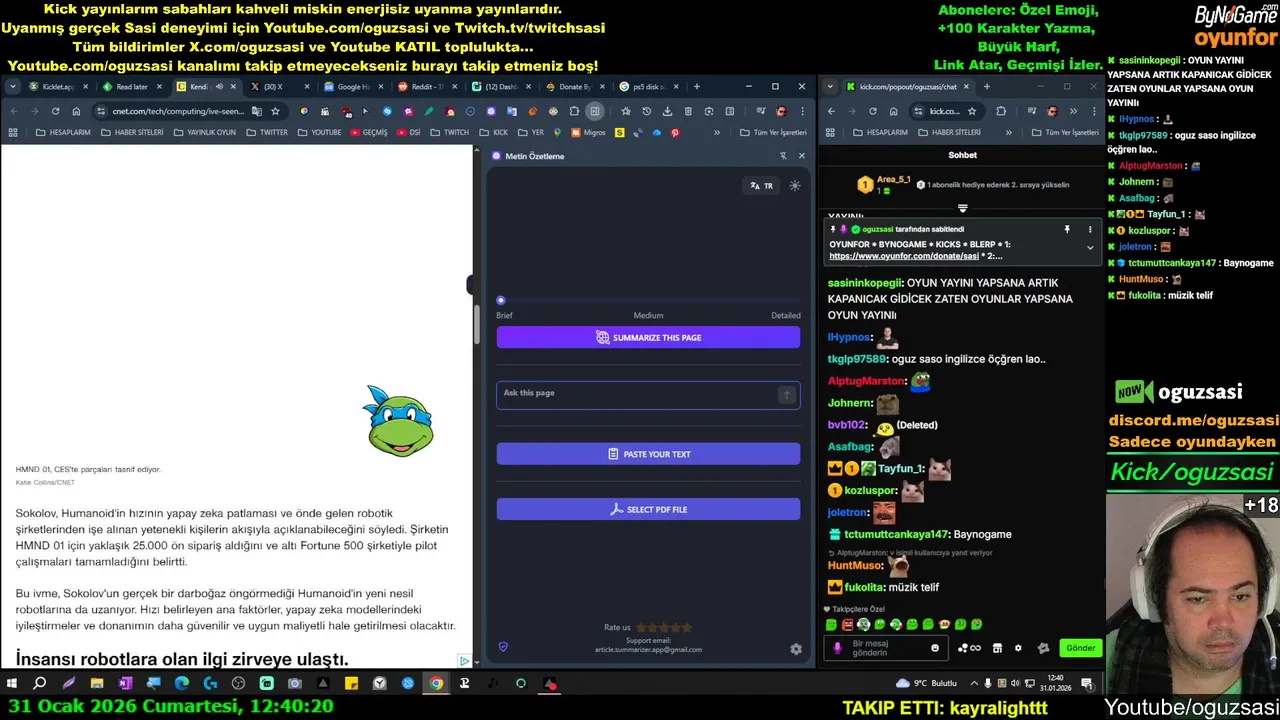
Task: Select the Medium summary length label
Action: tap(648, 315)
